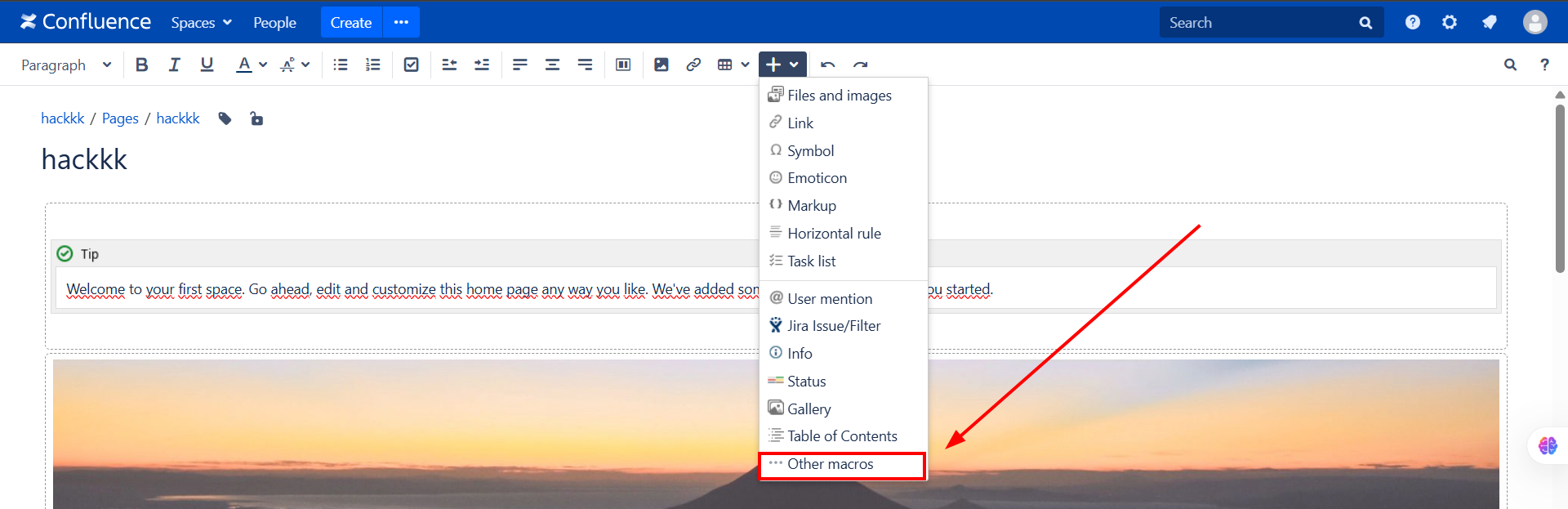Select Files and images menu entry
Image resolution: width=1568 pixels, height=509 pixels.
click(843, 96)
